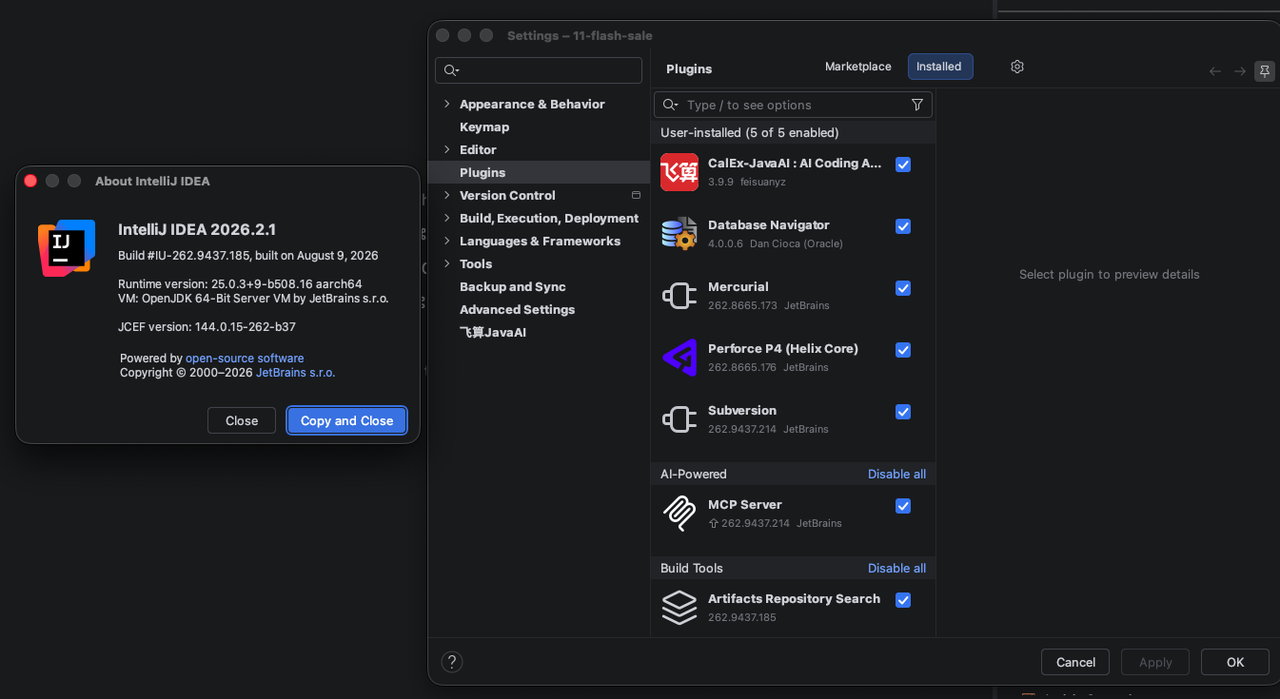
Task: Confirm settings with OK button
Action: click(1235, 662)
